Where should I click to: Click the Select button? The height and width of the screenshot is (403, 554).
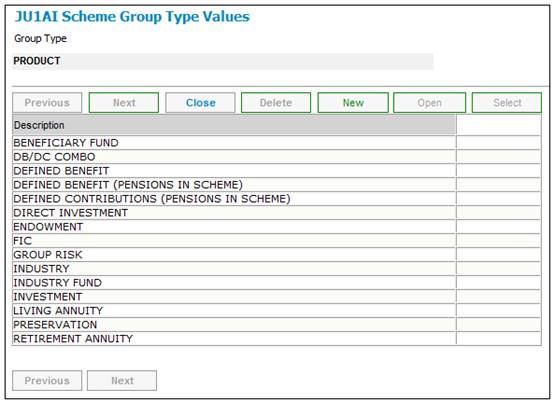(x=507, y=103)
